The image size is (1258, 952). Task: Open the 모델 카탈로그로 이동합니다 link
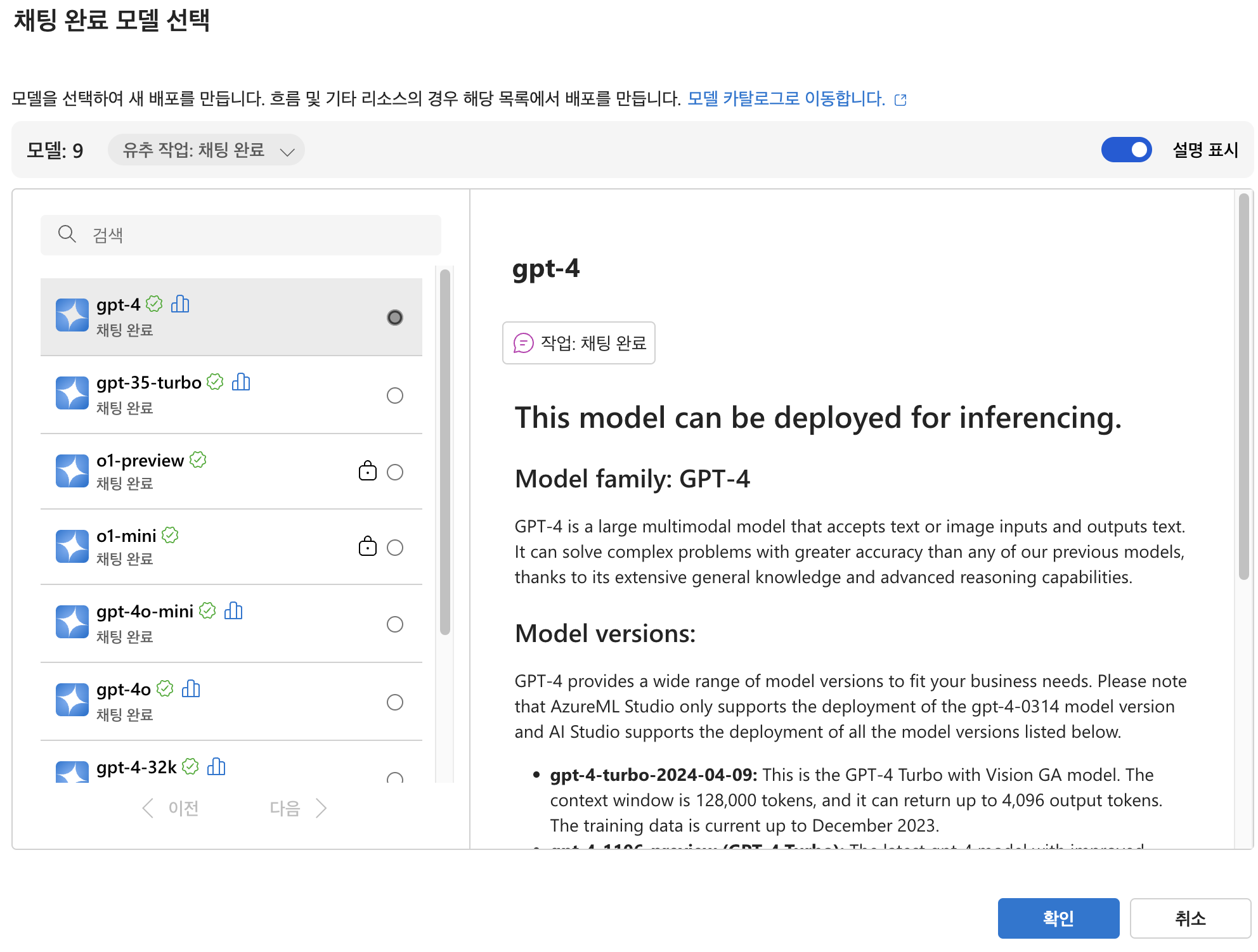click(786, 99)
